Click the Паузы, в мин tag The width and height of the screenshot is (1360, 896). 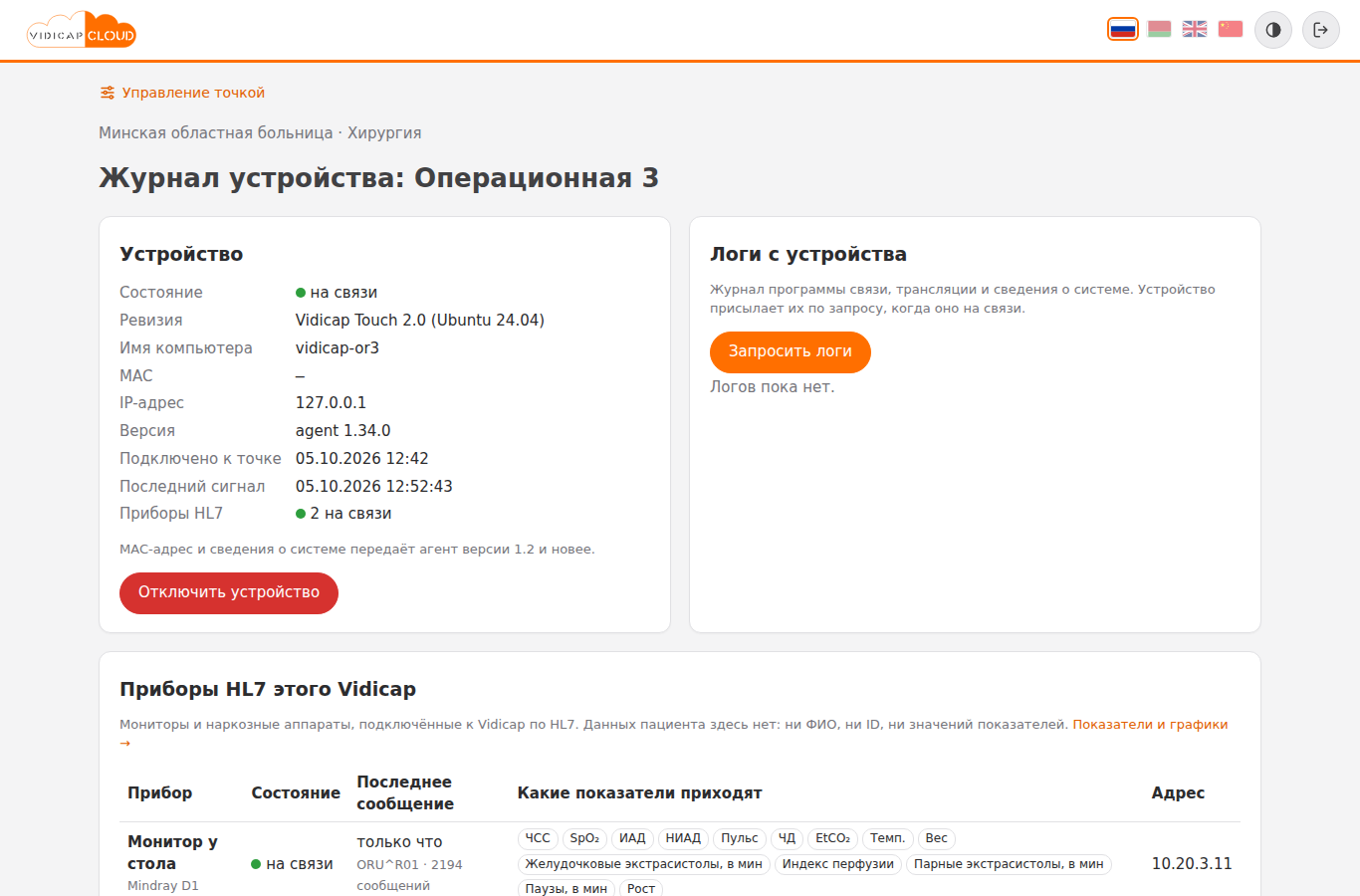click(567, 889)
